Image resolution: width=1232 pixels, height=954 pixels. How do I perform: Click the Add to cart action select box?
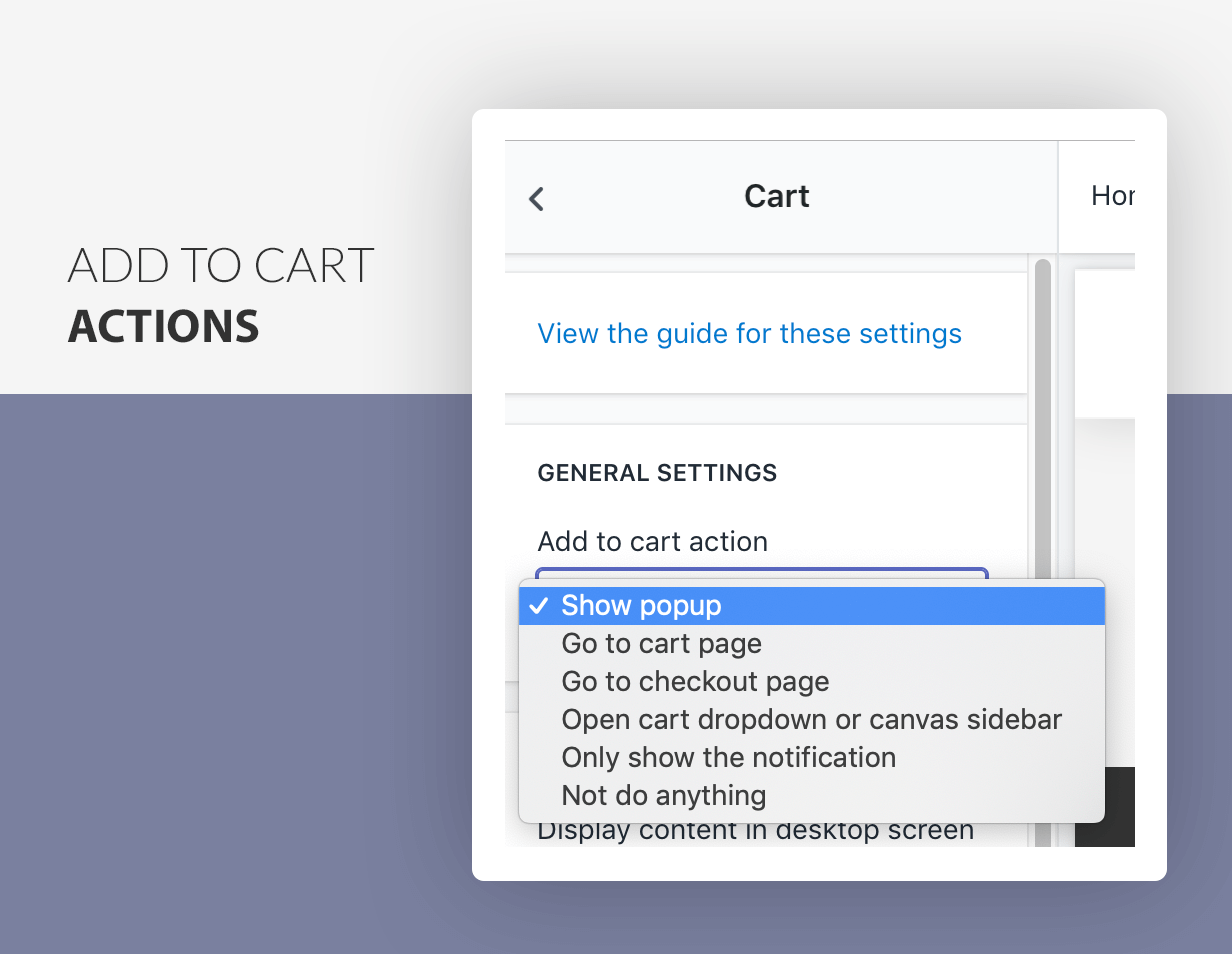pyautogui.click(x=762, y=573)
